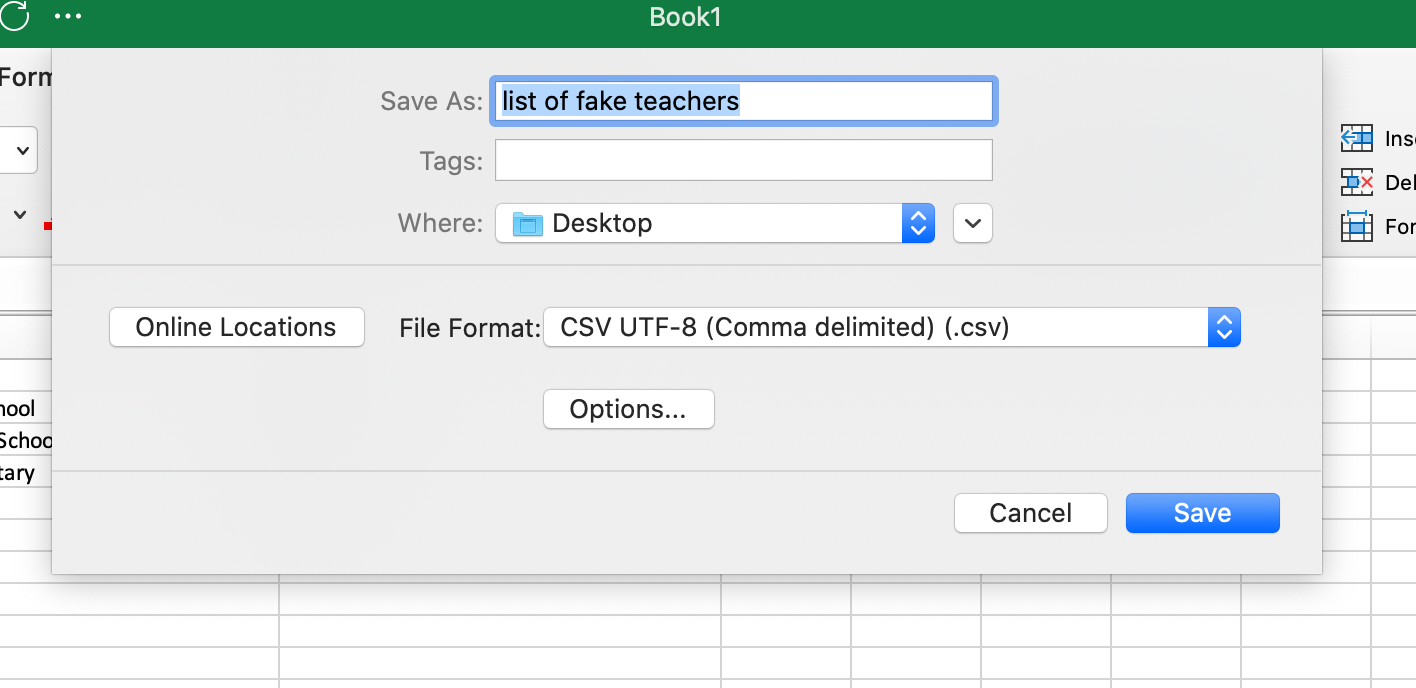Open the Options... button
The image size is (1416, 688).
(628, 409)
